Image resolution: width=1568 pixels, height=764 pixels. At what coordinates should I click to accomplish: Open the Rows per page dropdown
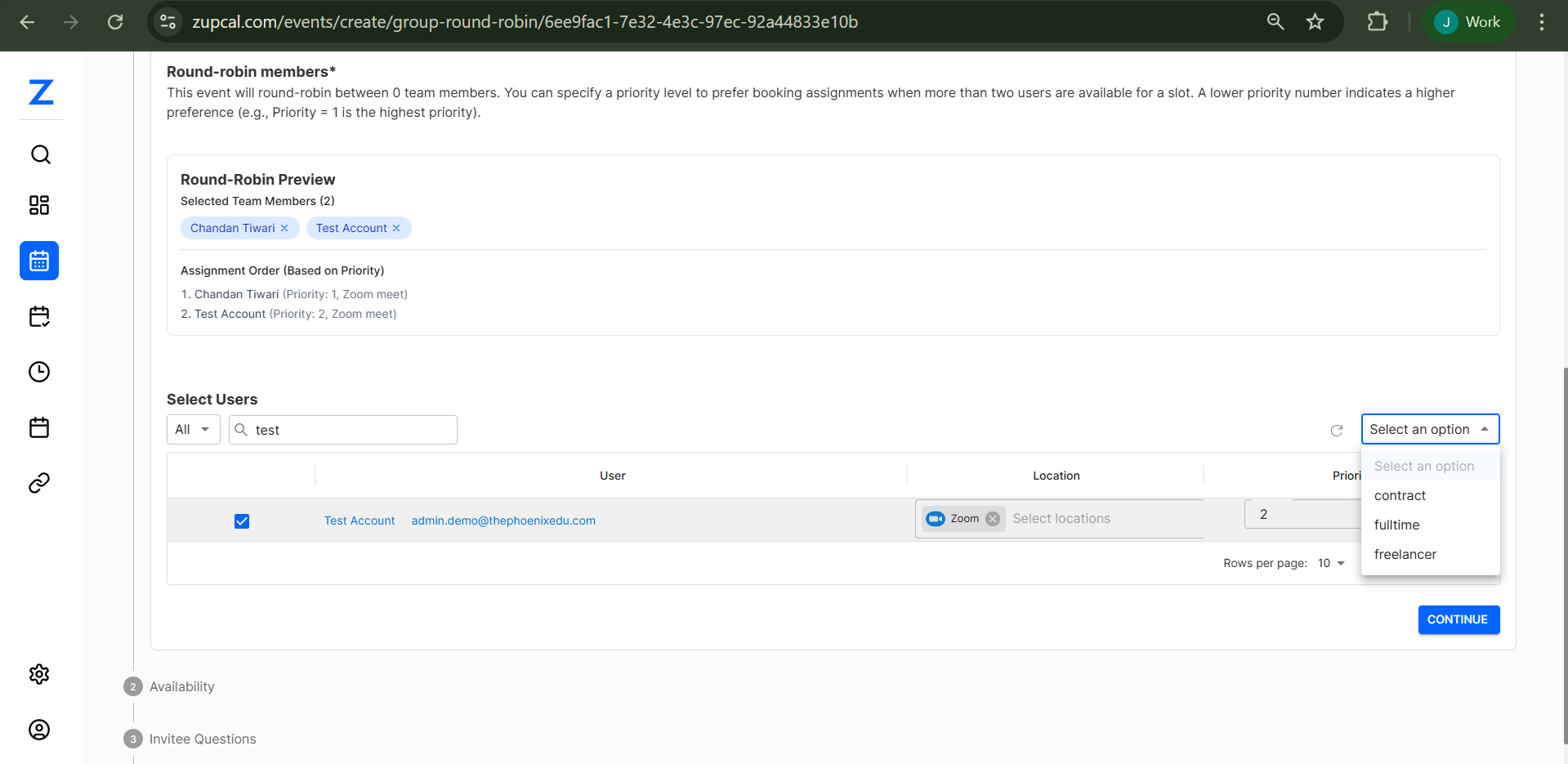[1331, 563]
